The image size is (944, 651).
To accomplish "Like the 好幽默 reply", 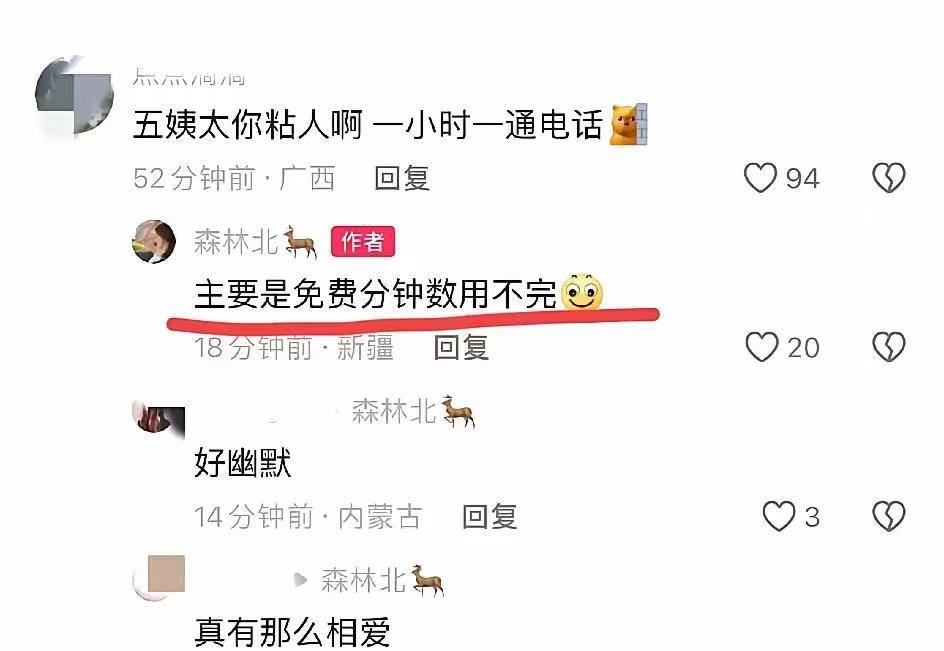I will (779, 517).
